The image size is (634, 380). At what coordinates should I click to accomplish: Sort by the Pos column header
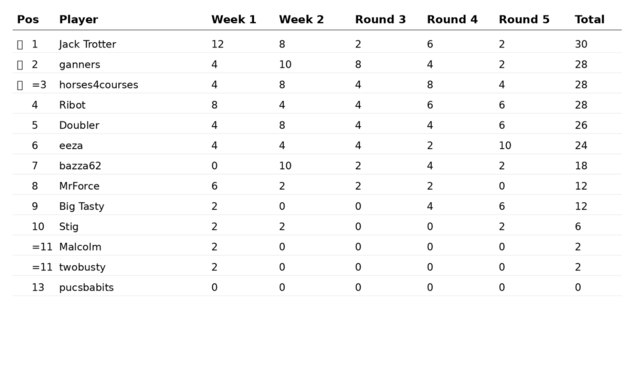pos(28,19)
